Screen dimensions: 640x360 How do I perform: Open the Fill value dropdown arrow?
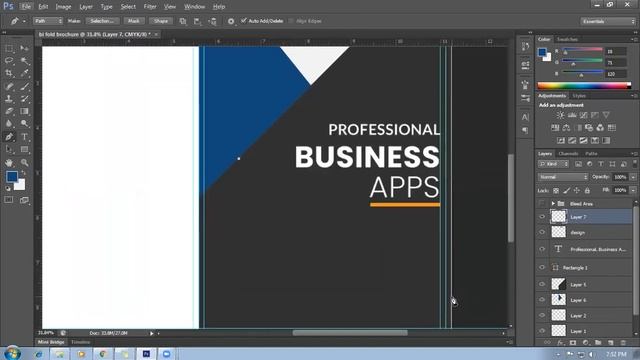pyautogui.click(x=633, y=190)
